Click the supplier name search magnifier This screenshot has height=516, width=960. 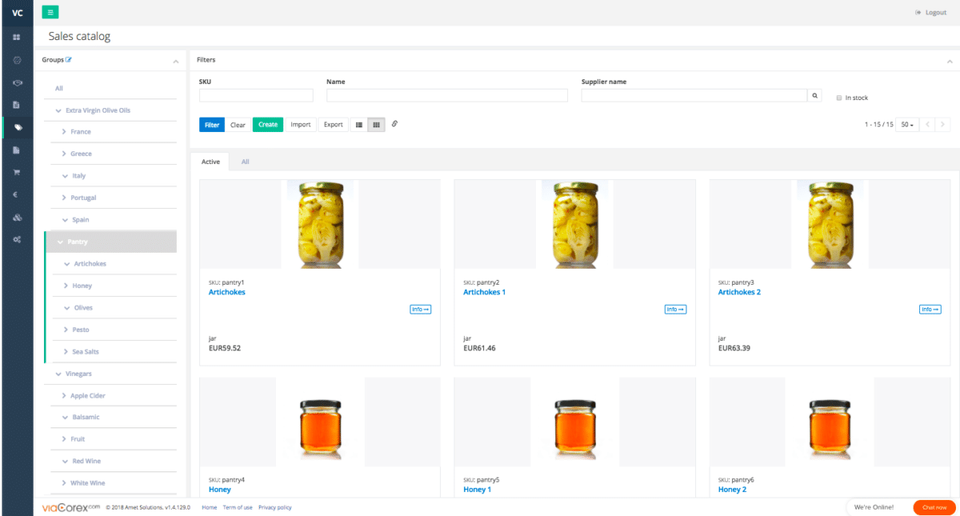[x=815, y=96]
